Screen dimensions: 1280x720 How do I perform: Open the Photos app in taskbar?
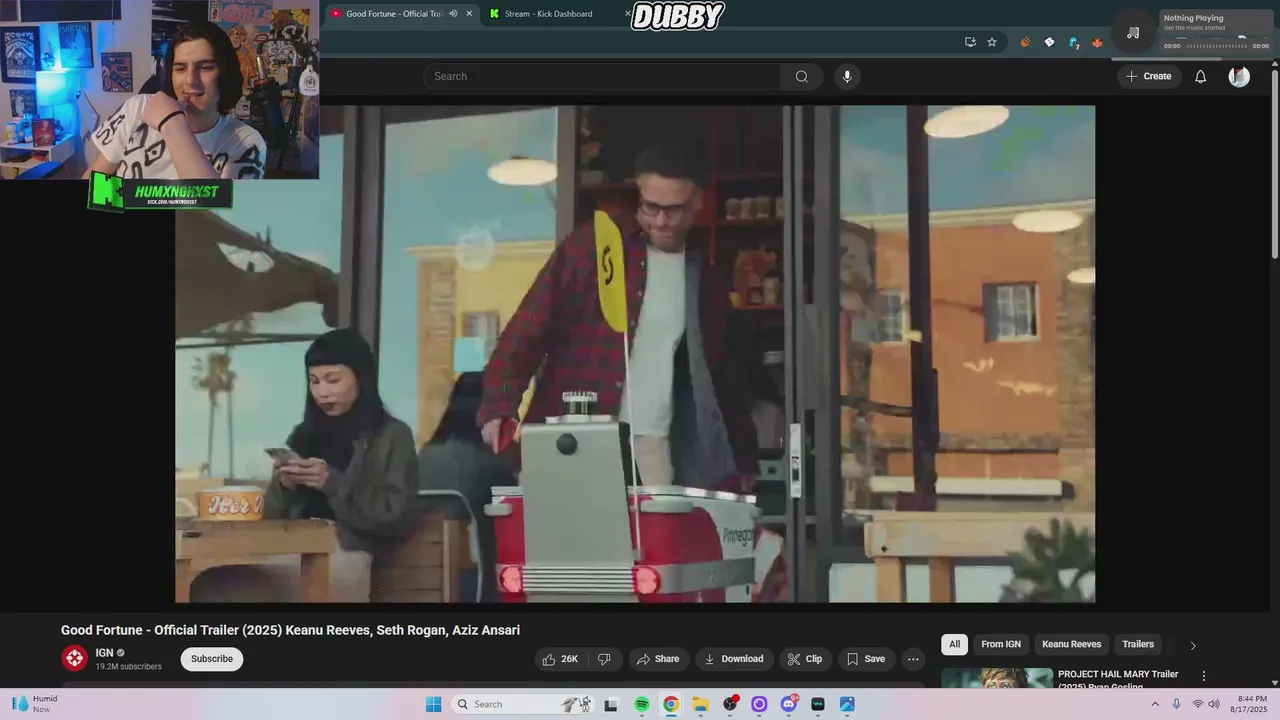pyautogui.click(x=847, y=704)
